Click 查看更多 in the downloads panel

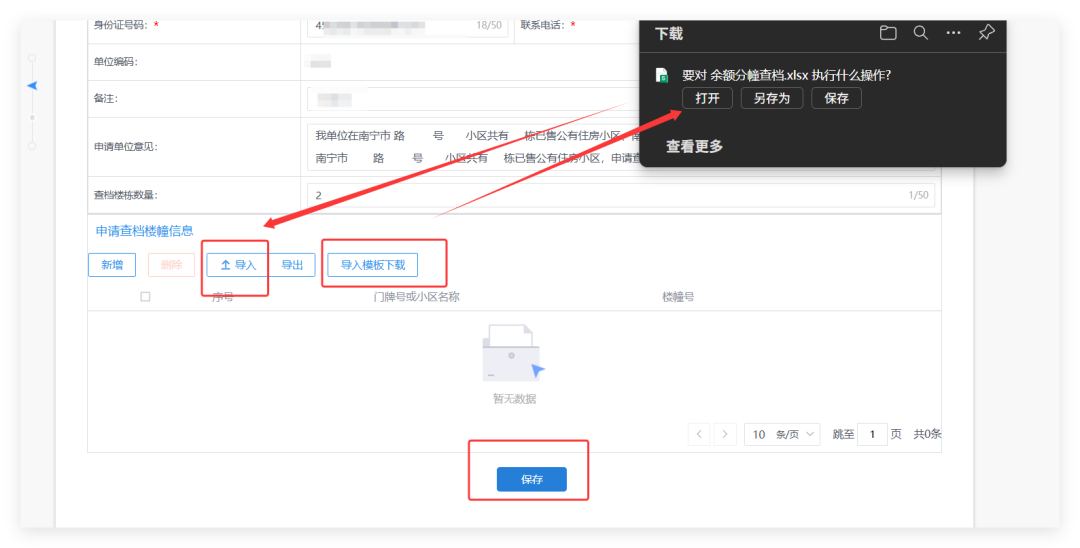coord(694,146)
